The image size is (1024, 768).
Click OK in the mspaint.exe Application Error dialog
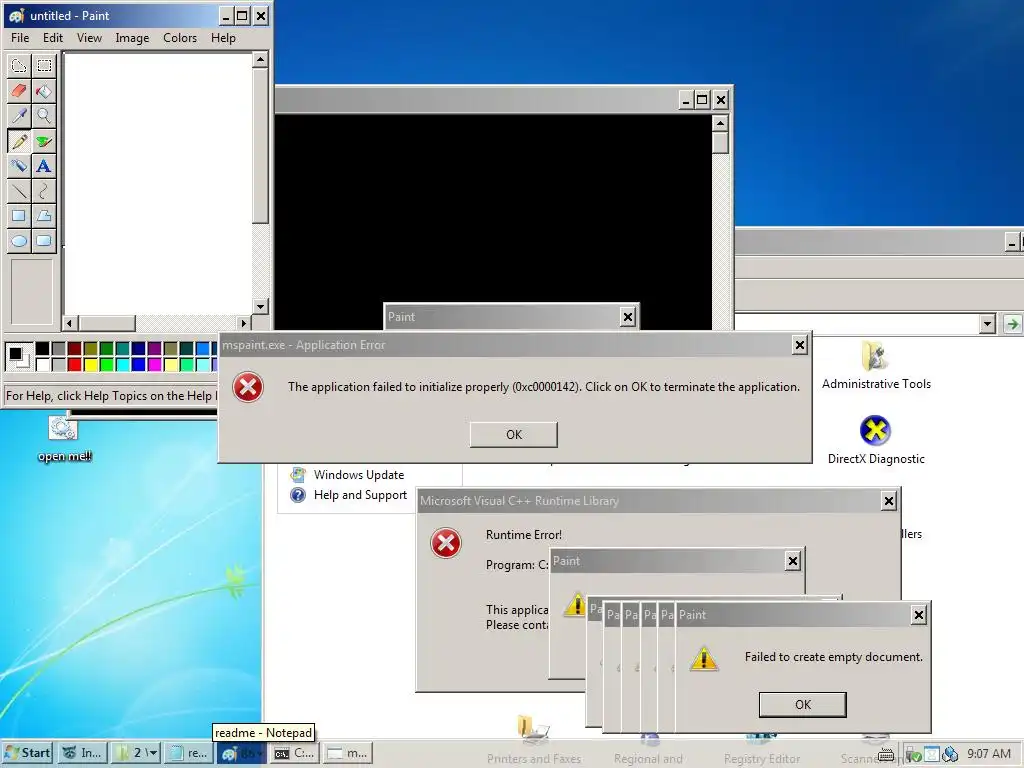[513, 434]
